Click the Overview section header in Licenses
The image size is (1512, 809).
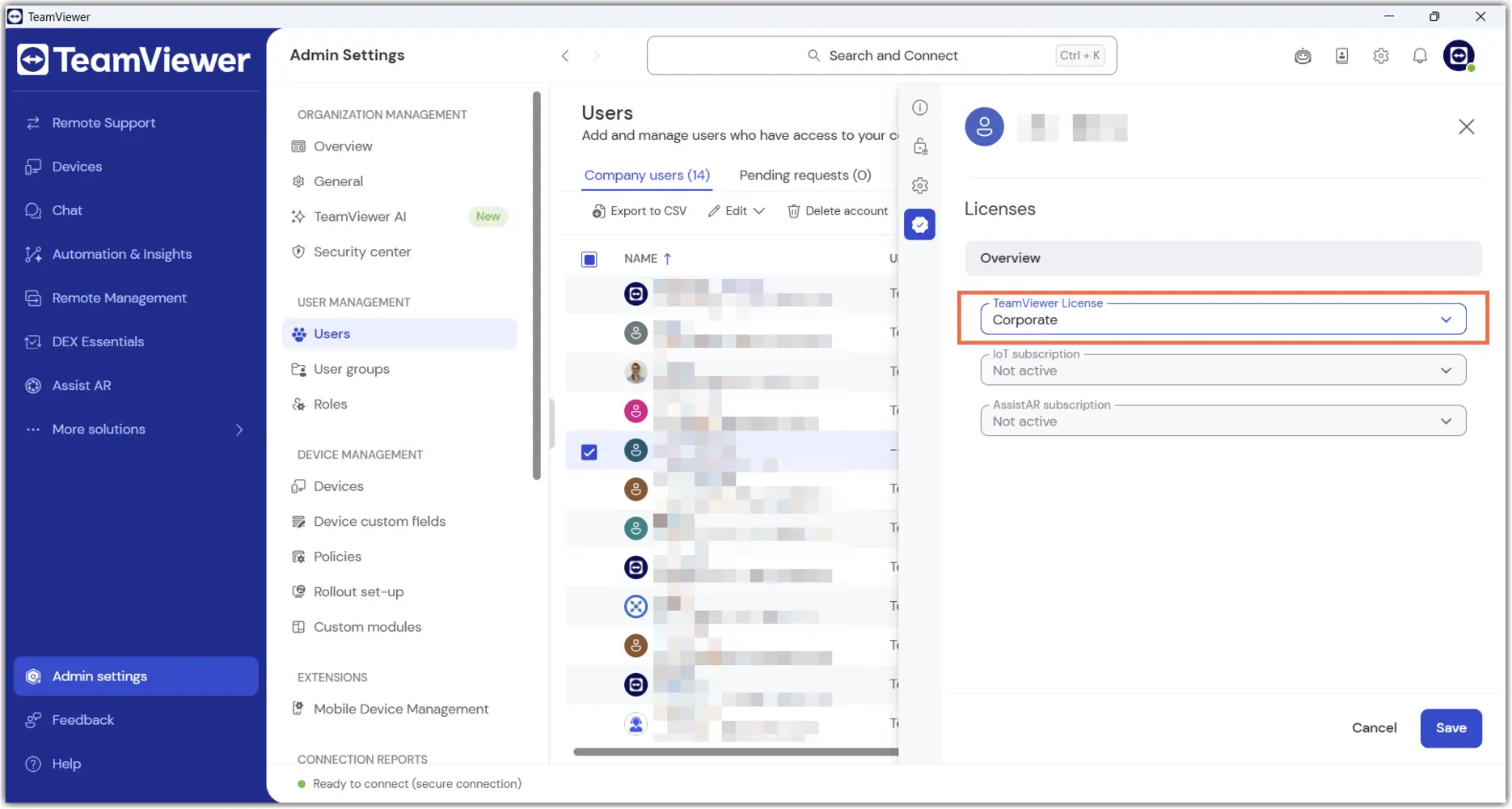1223,258
